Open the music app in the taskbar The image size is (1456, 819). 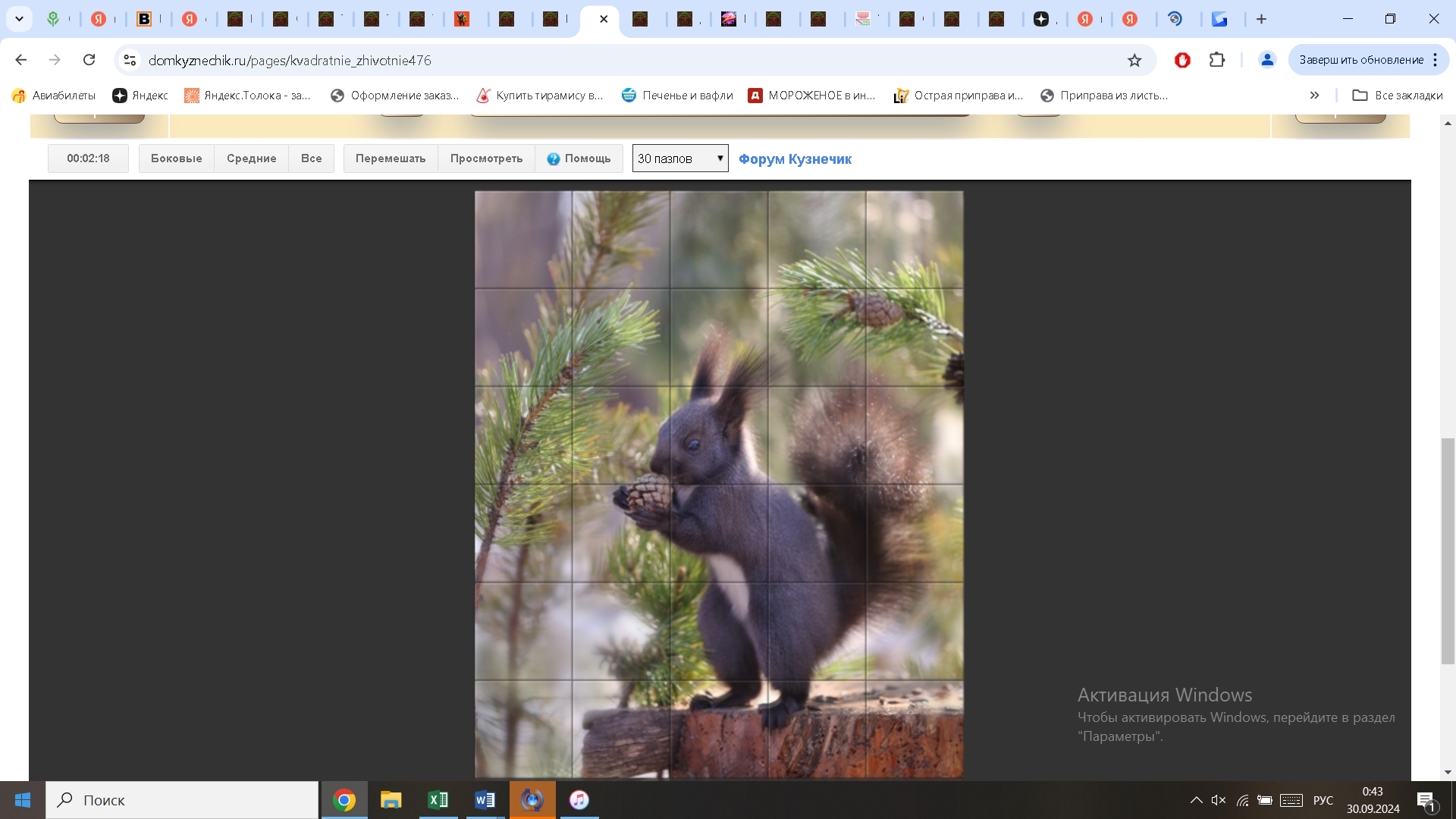tap(579, 800)
